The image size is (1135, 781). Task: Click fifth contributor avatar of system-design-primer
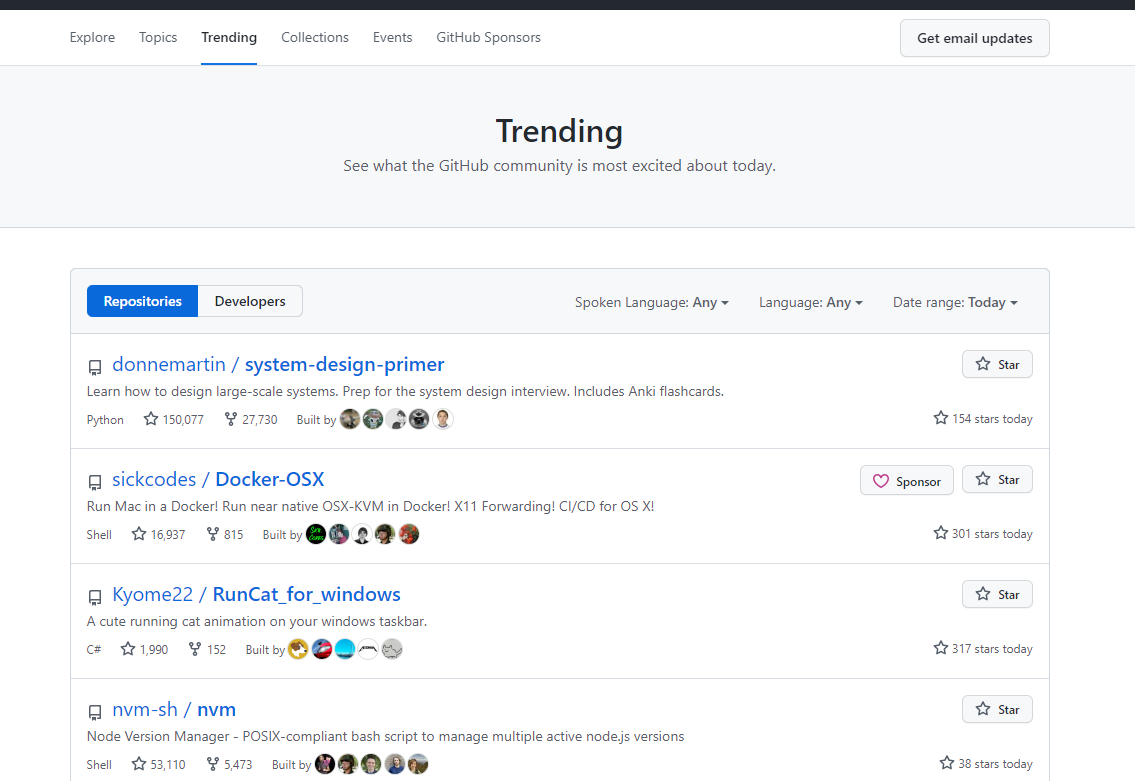(x=443, y=419)
